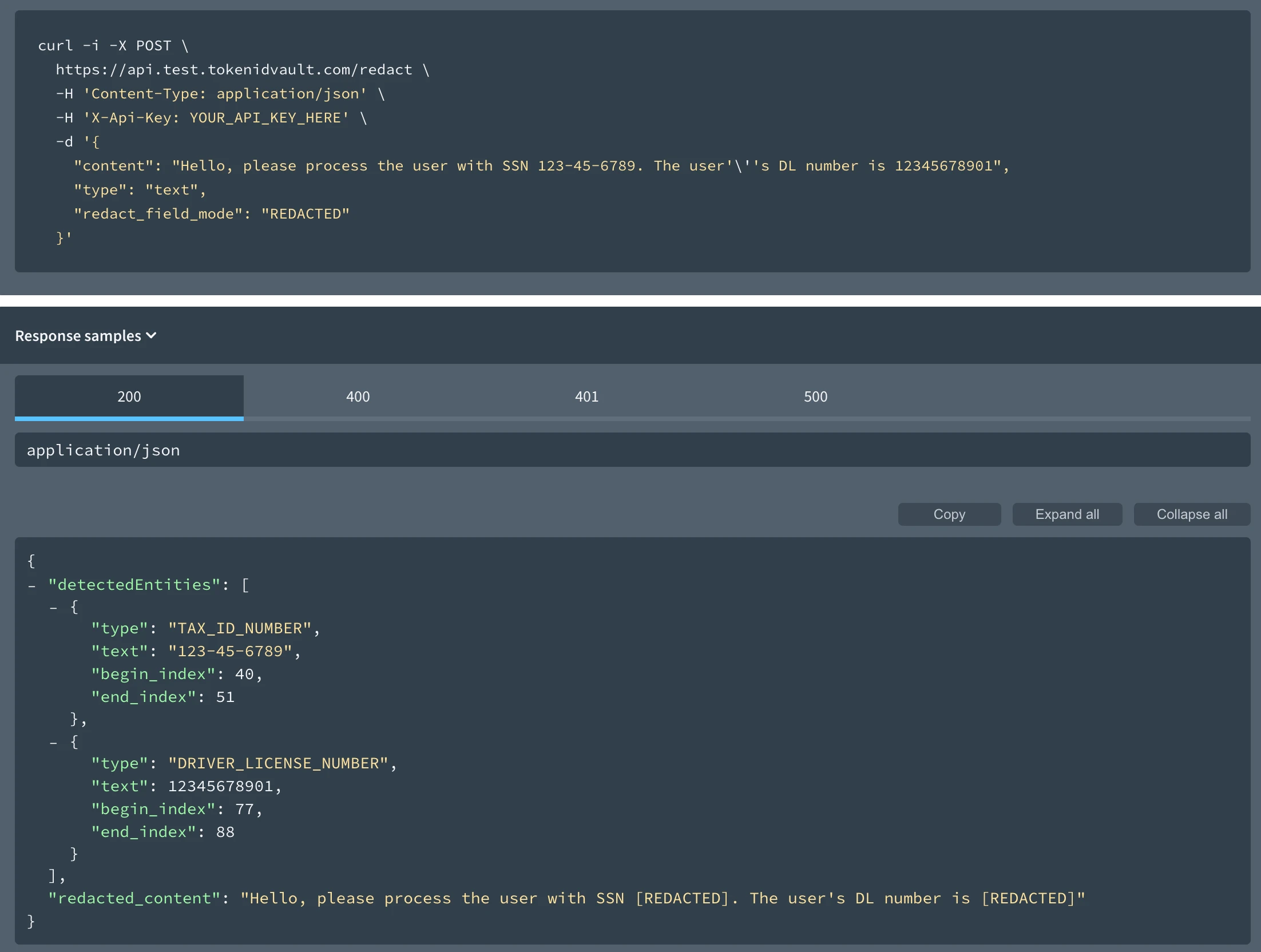
Task: Open the Response samples dropdown chevron
Action: [151, 335]
